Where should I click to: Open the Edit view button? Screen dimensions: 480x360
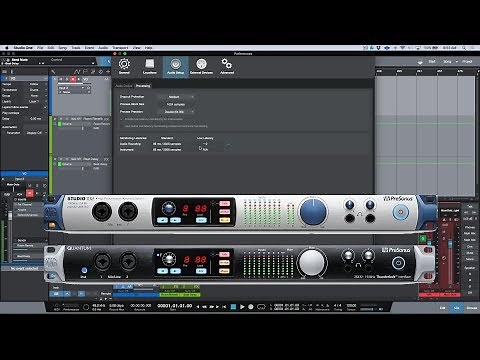(x=443, y=308)
